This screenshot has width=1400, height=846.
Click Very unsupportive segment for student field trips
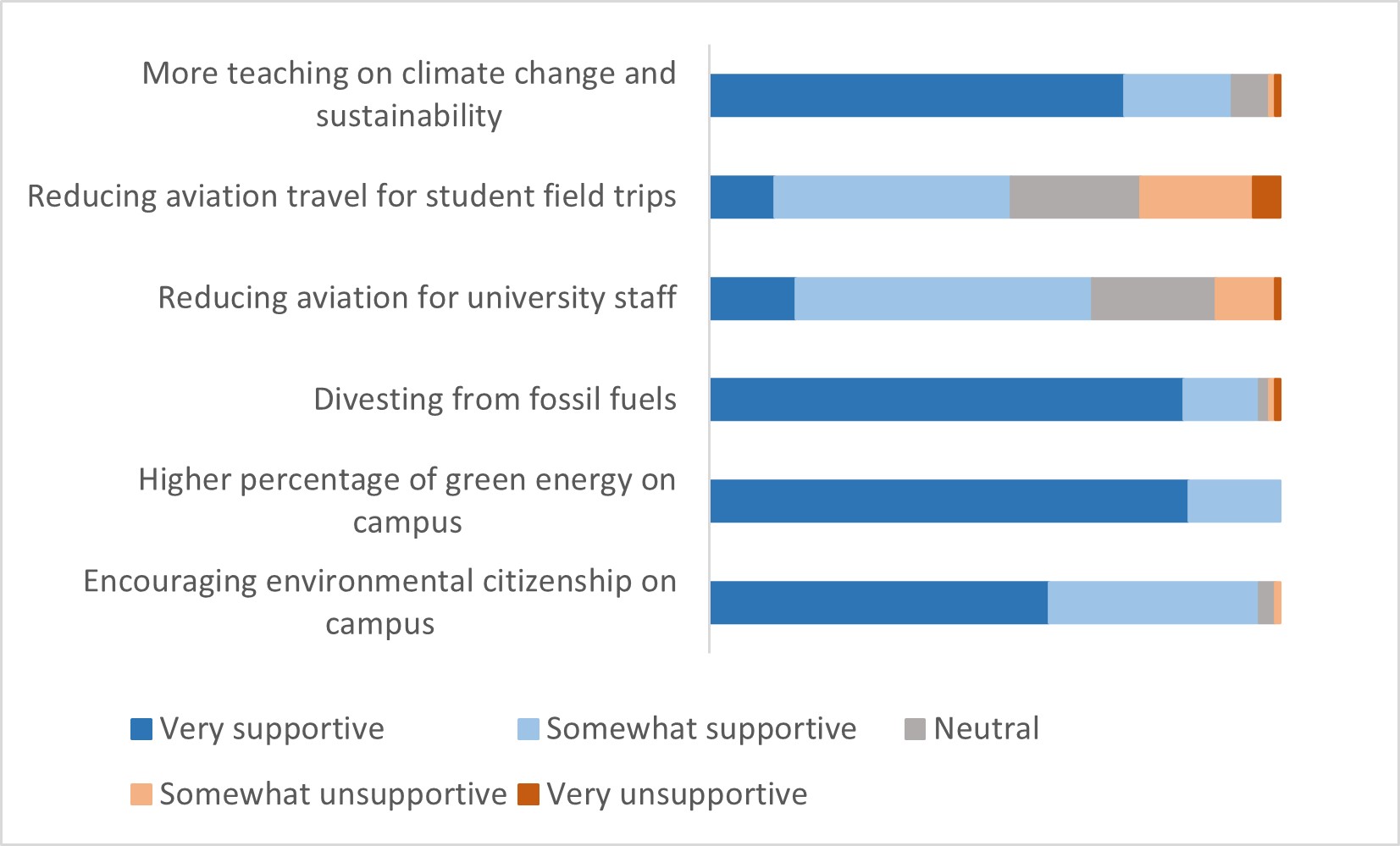[x=1266, y=196]
